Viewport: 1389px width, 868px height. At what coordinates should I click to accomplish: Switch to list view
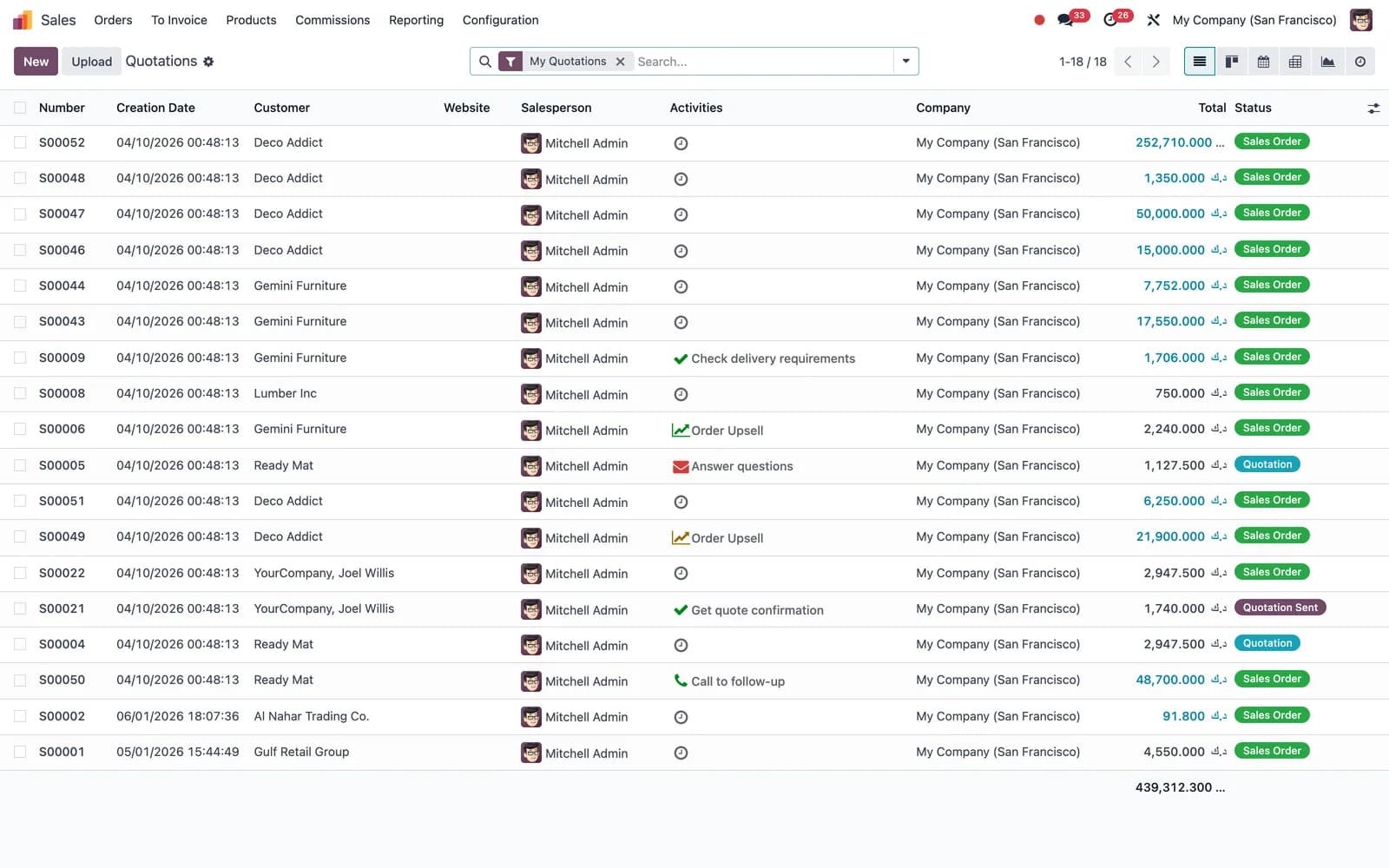click(x=1200, y=62)
